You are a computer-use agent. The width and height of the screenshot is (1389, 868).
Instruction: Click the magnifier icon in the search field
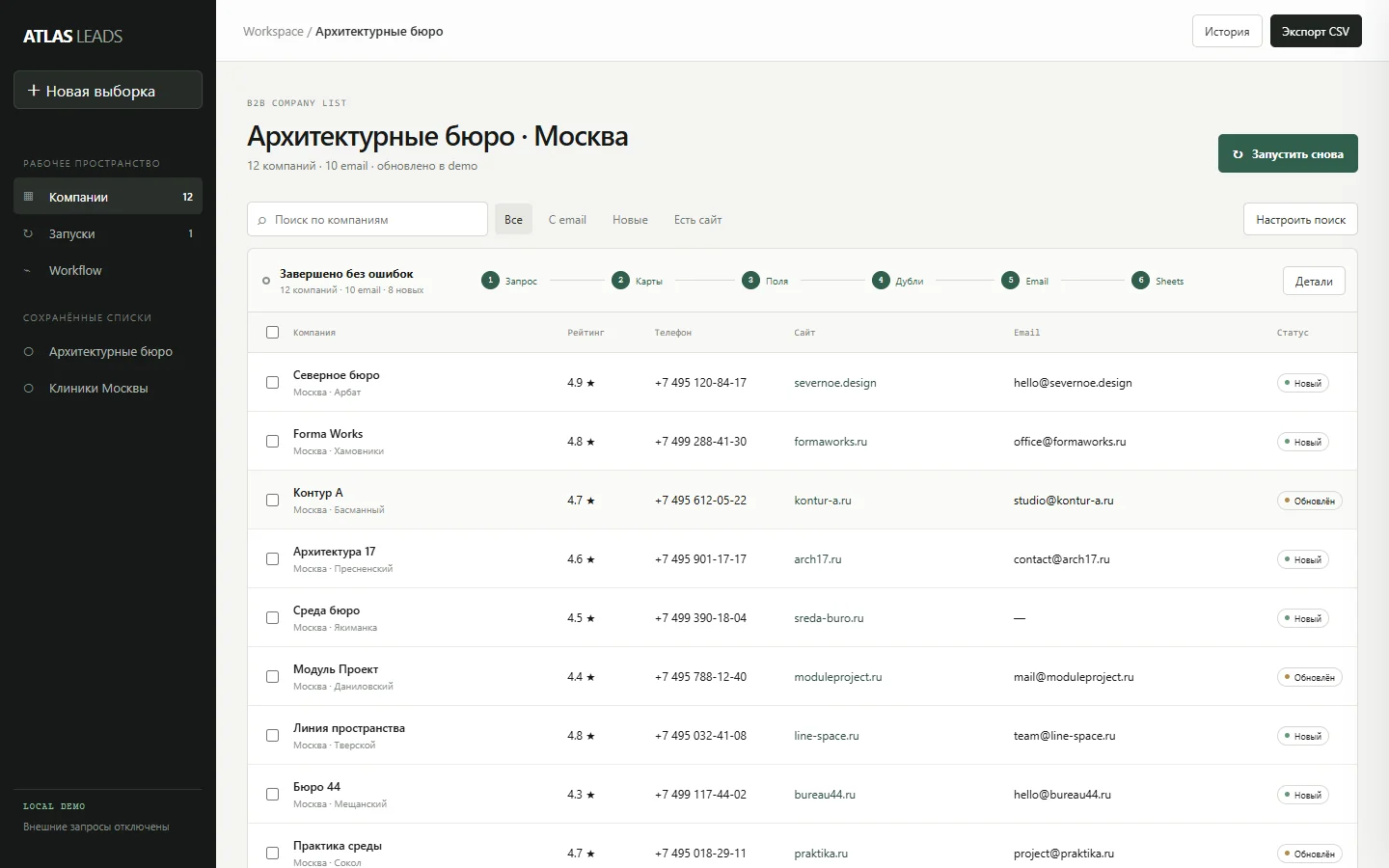(x=261, y=220)
